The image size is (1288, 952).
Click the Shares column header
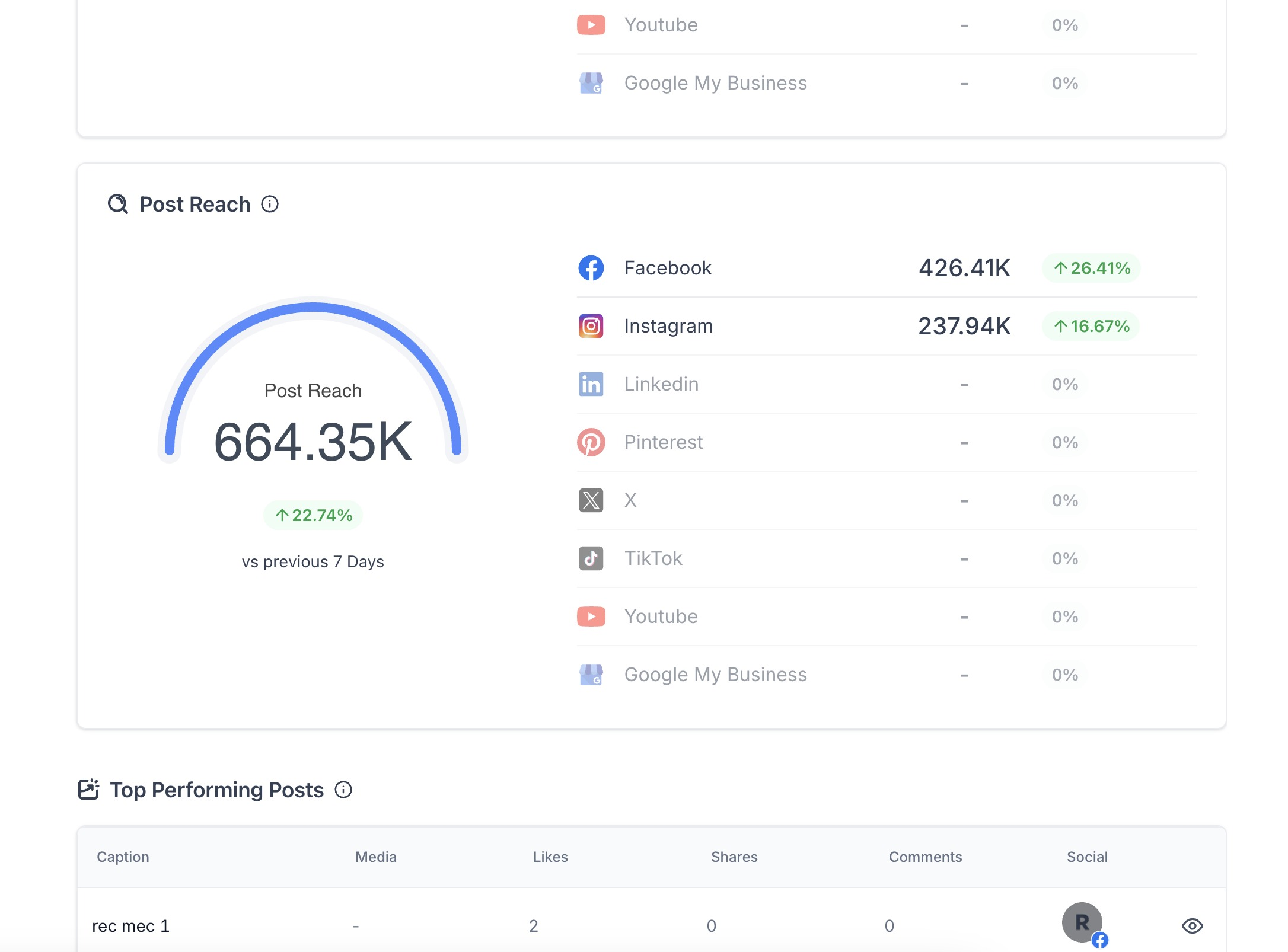pyautogui.click(x=734, y=857)
